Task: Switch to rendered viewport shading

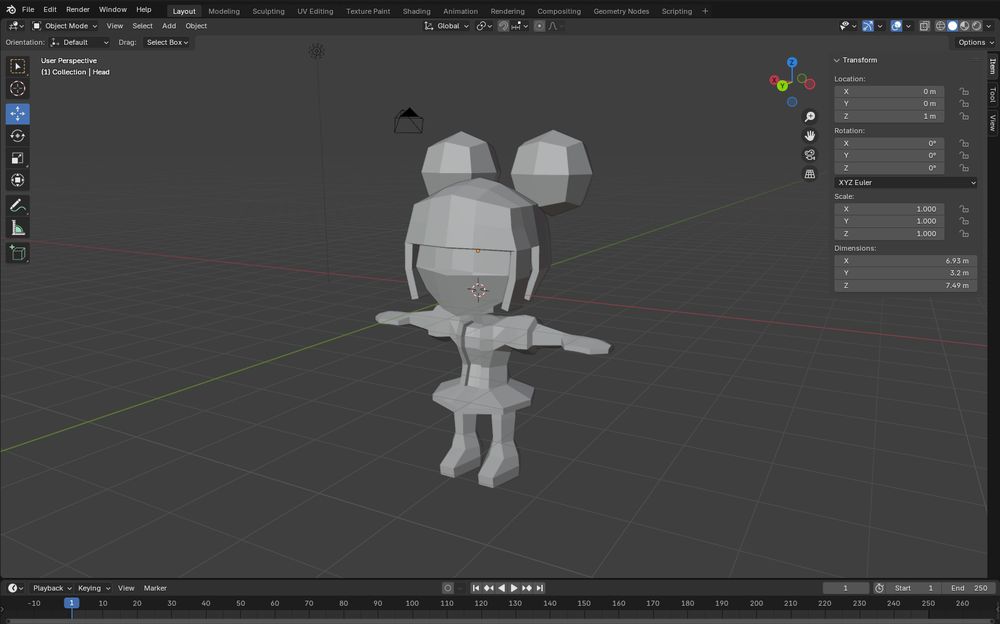Action: 976,26
